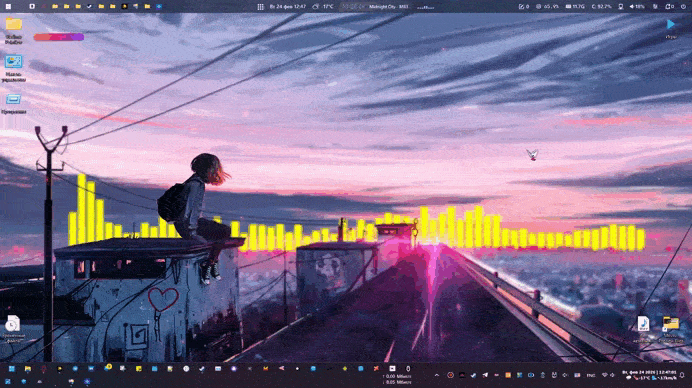Viewport: 692px width, 388px height.
Task: Click the monitor icon in top bar
Action: (621, 7)
